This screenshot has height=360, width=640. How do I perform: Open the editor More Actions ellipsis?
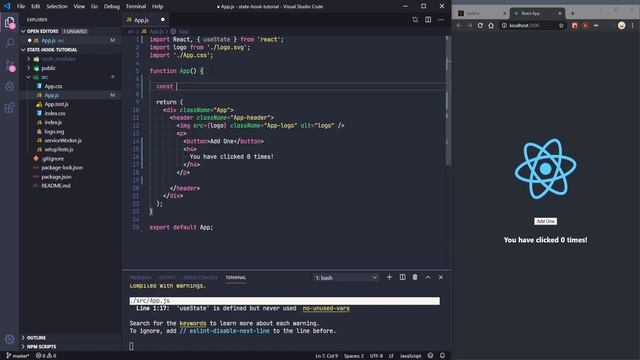coord(441,20)
